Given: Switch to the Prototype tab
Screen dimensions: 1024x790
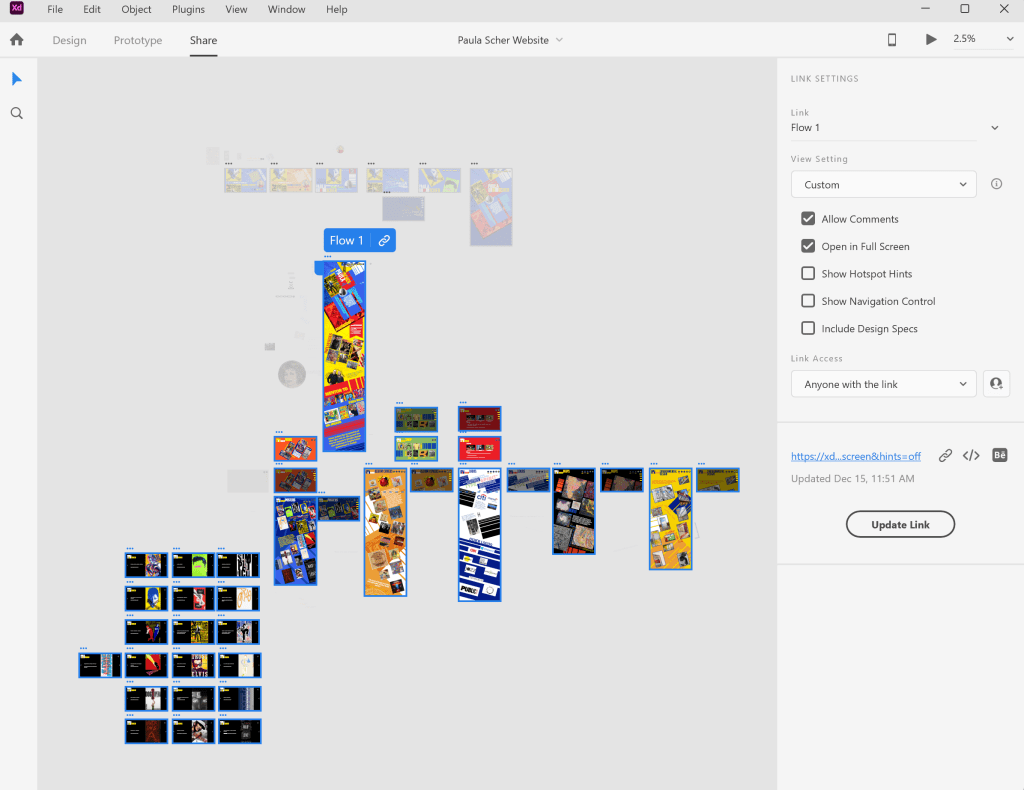Looking at the screenshot, I should (138, 41).
